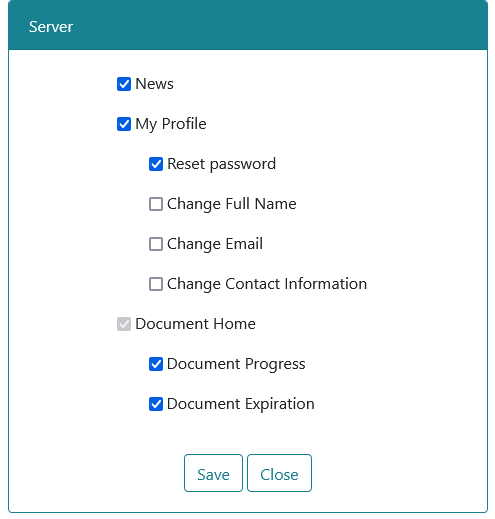The image size is (495, 519).
Task: Check the Change Contact Information box
Action: click(x=156, y=284)
